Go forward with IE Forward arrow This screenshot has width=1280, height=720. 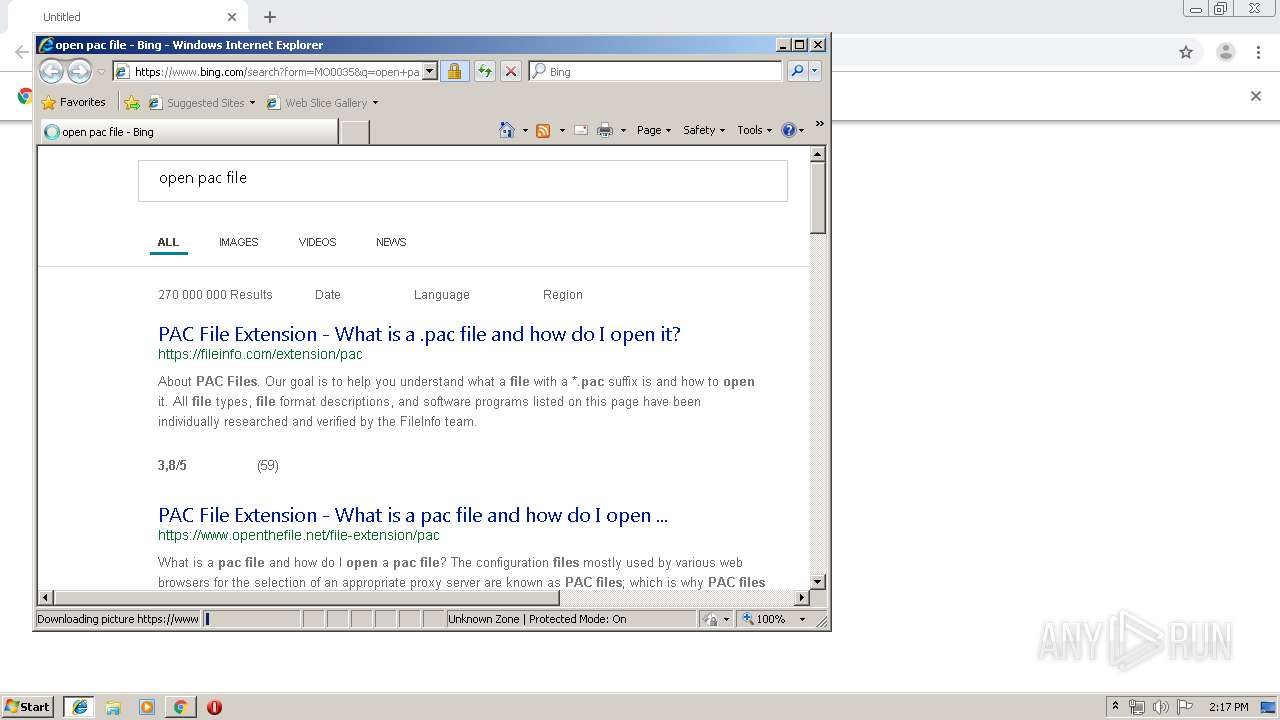[x=79, y=71]
